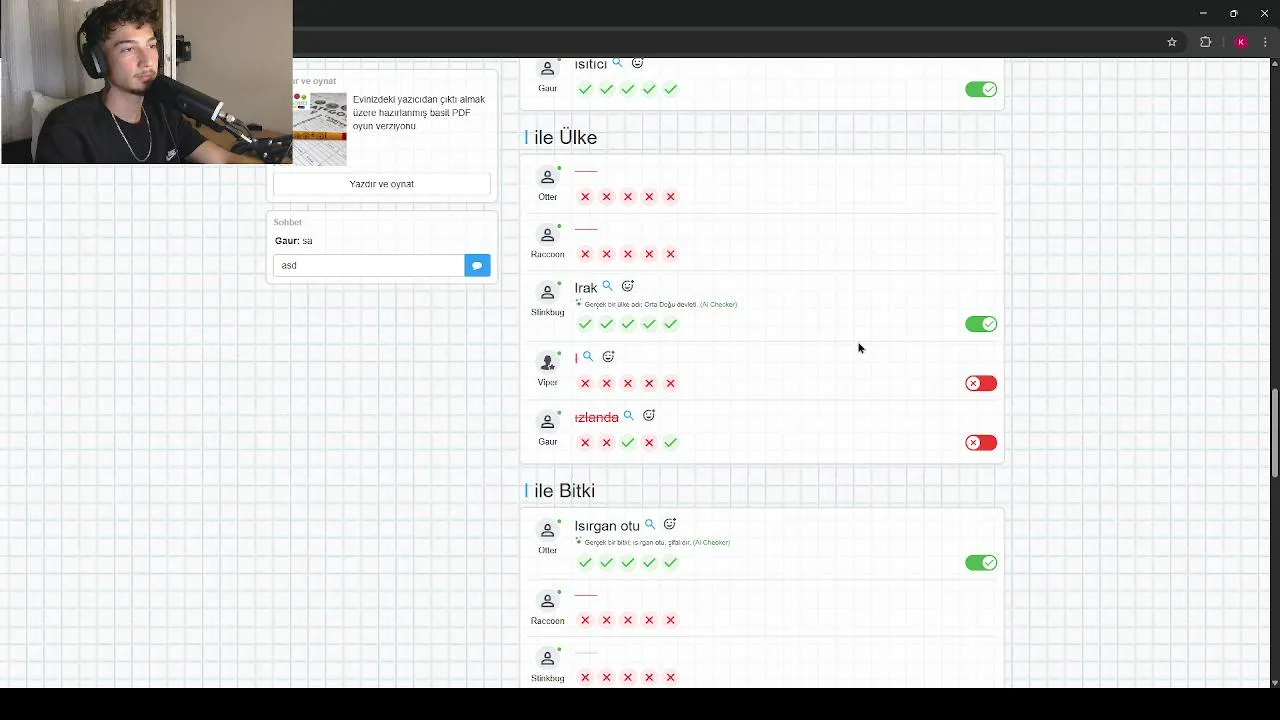This screenshot has height=720, width=1280.
Task: Click the ile Bitki category heading
Action: (560, 490)
